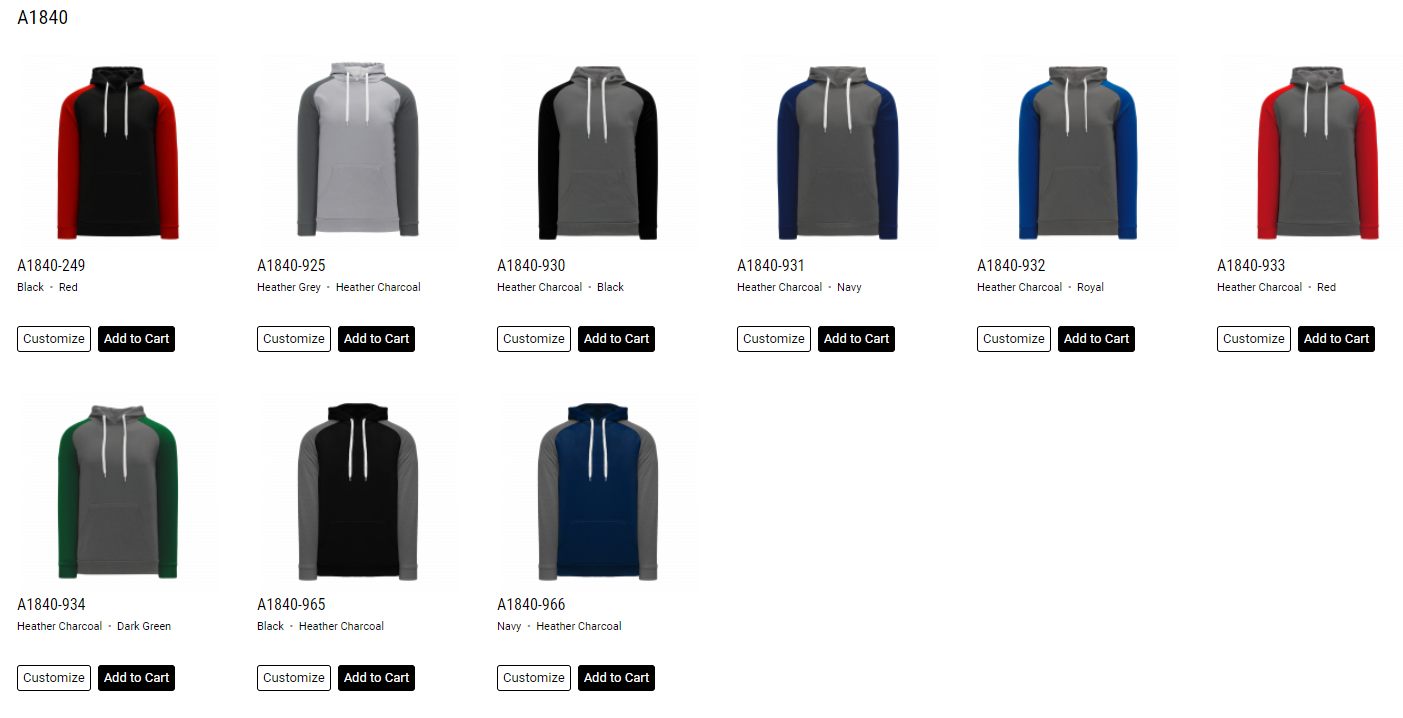View the Heather Charcoal Navy hoodie picture
This screenshot has width=1403, height=718.
(x=838, y=152)
